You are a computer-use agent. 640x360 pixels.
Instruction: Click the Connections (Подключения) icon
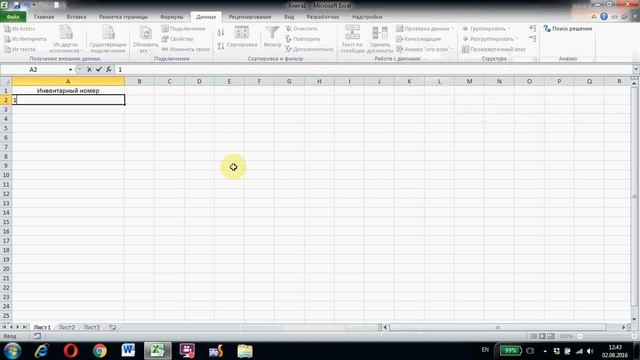point(165,29)
